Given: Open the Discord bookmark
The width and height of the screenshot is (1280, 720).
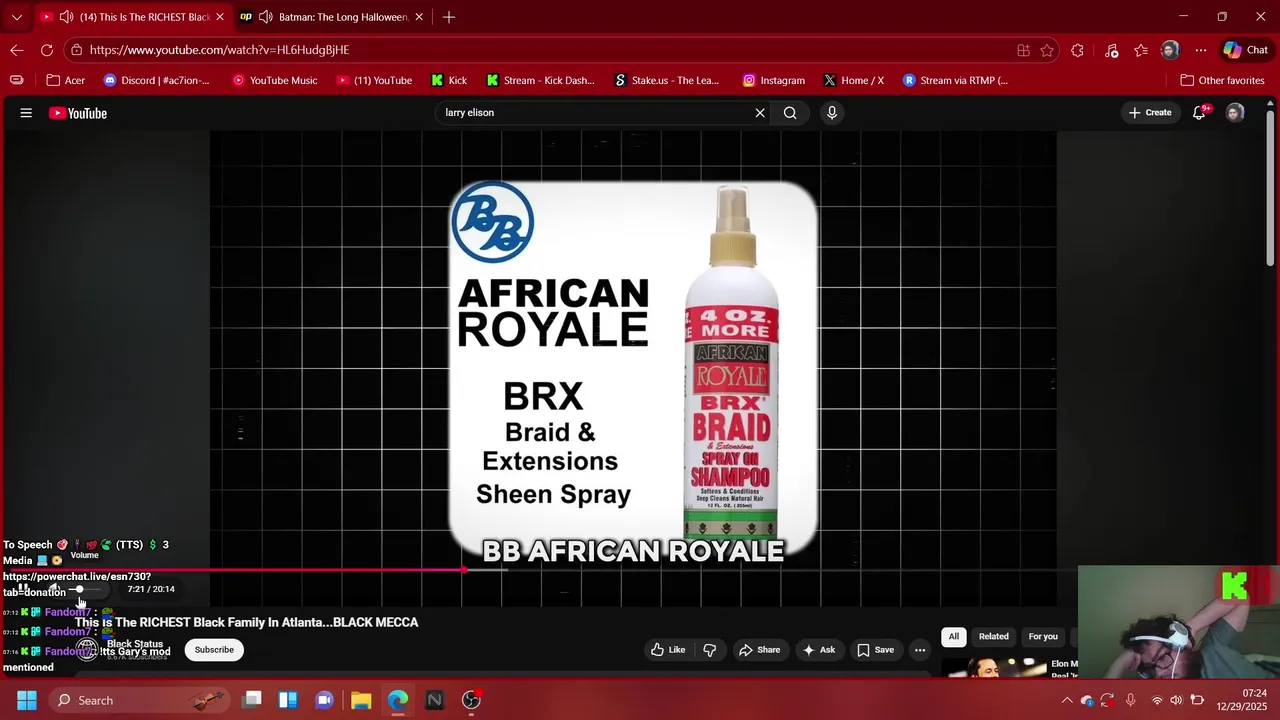Looking at the screenshot, I should click(157, 80).
